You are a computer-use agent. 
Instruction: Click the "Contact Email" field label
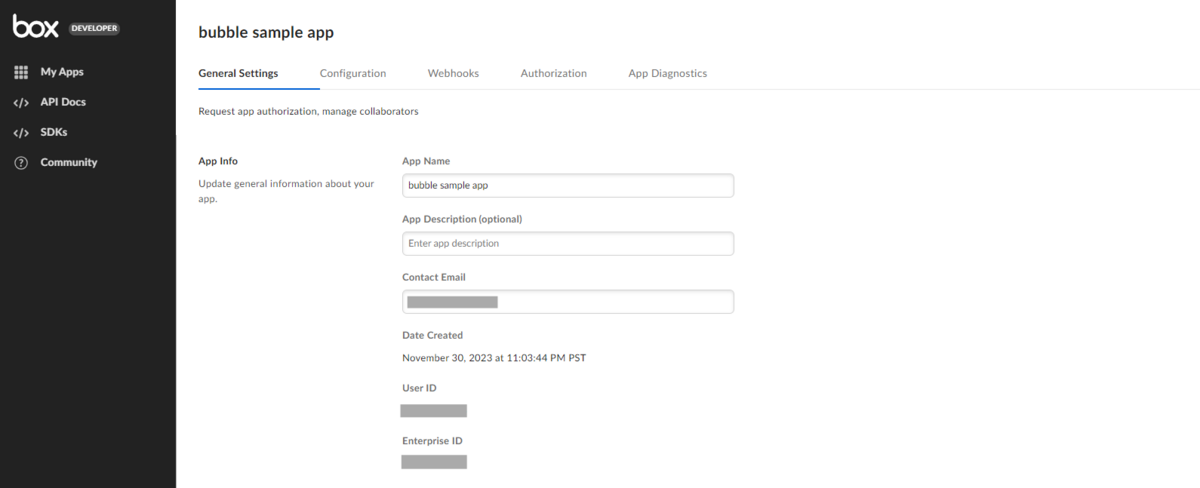[x=434, y=277]
